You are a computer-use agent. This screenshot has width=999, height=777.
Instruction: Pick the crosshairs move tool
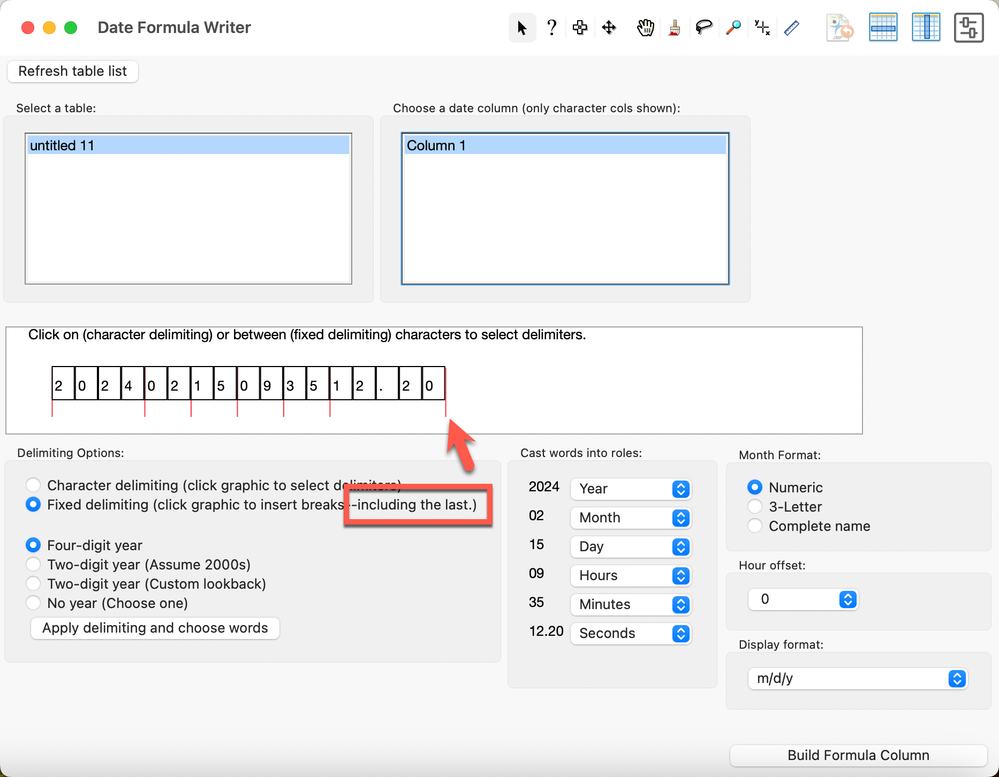(x=609, y=27)
